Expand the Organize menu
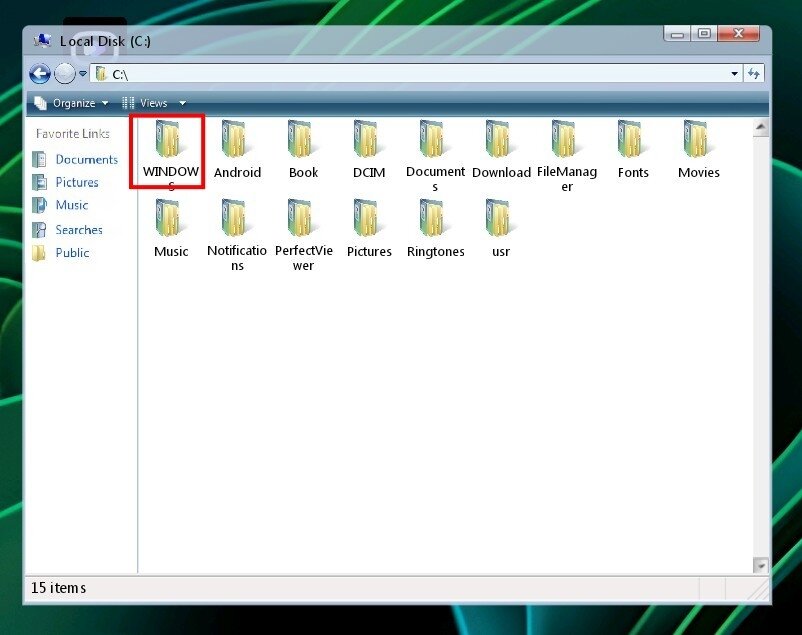Viewport: 802px width, 635px height. click(x=71, y=103)
